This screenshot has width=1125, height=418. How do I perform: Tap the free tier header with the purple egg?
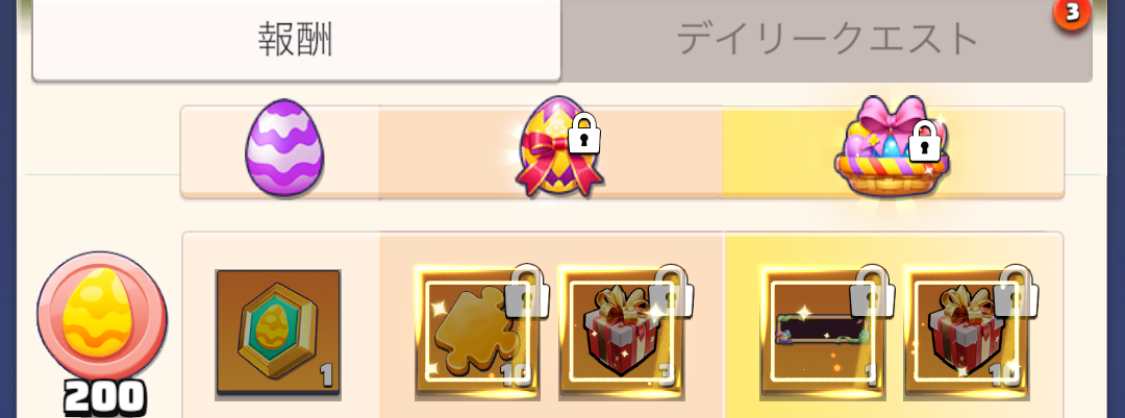(x=280, y=151)
